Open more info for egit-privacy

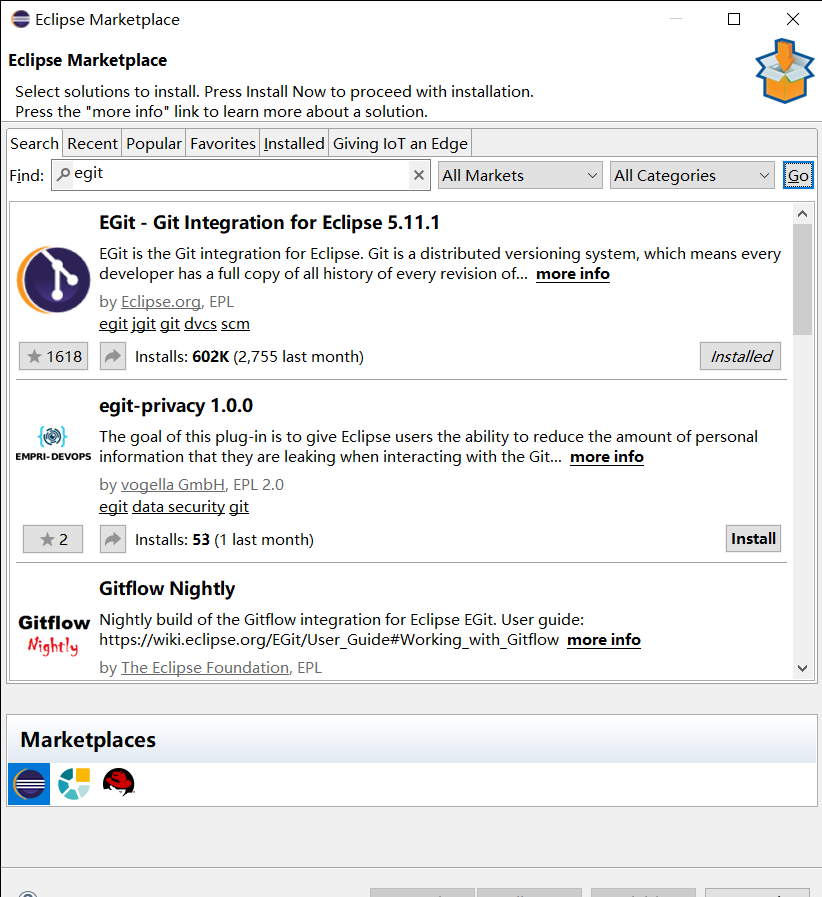[607, 457]
